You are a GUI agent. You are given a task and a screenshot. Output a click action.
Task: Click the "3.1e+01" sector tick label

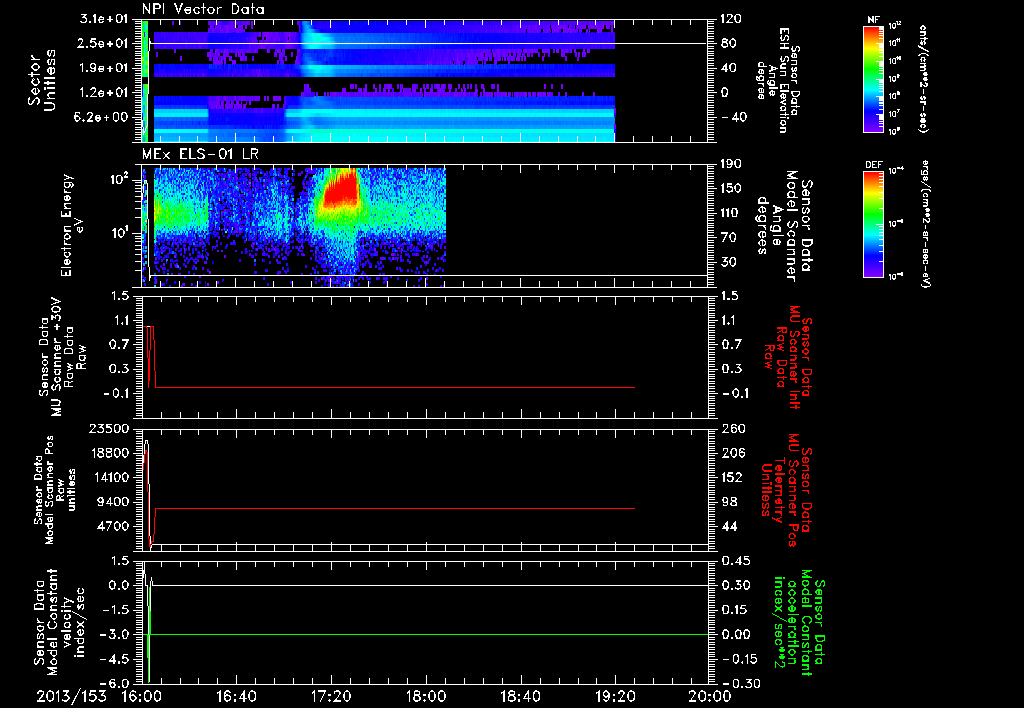(x=104, y=19)
